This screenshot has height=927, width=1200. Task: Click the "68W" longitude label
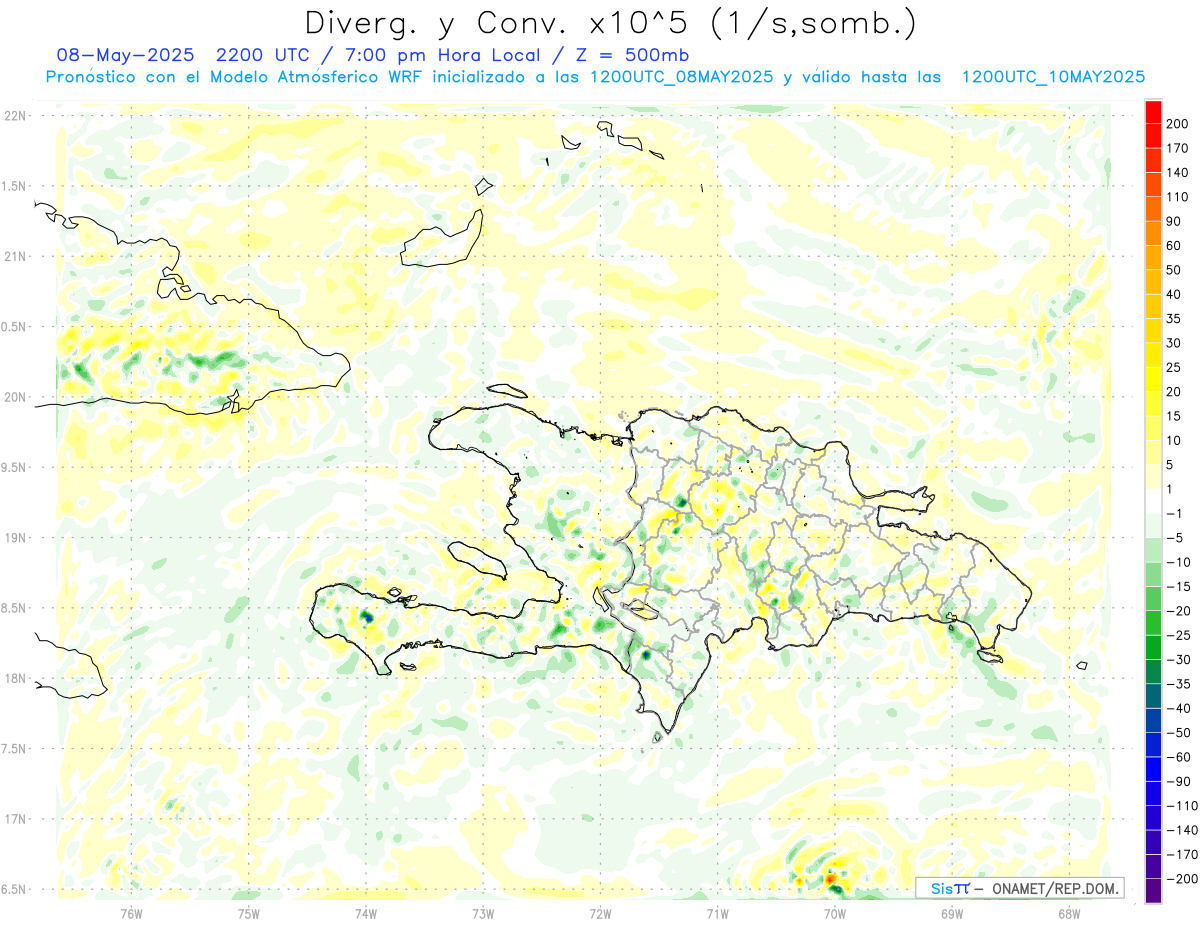[1068, 913]
